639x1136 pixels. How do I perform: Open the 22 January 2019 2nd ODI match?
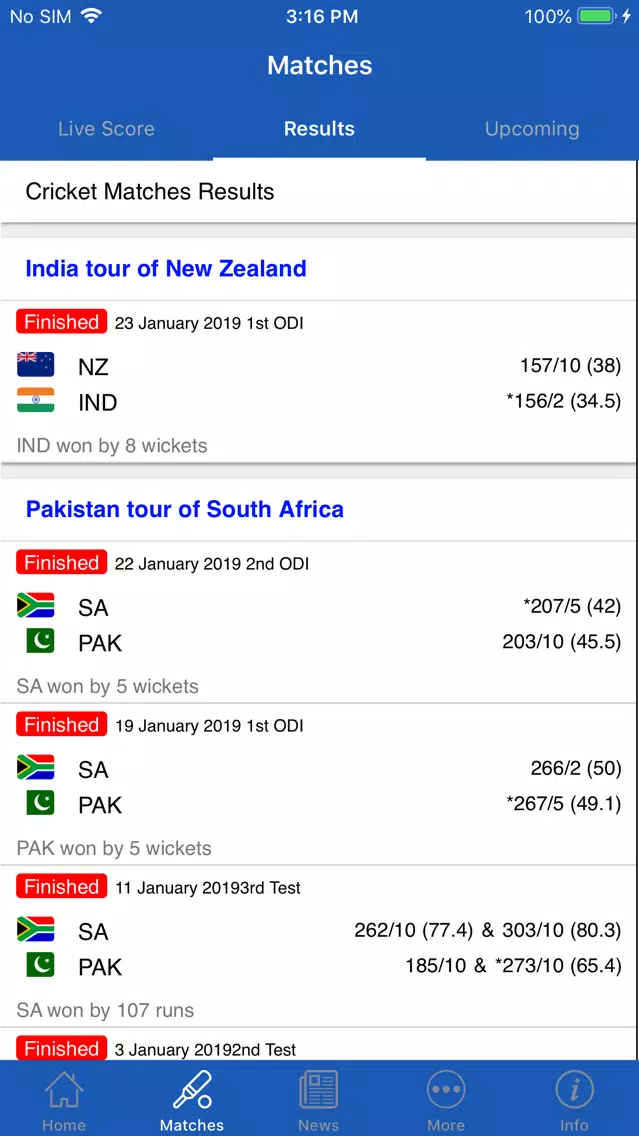pyautogui.click(x=319, y=622)
